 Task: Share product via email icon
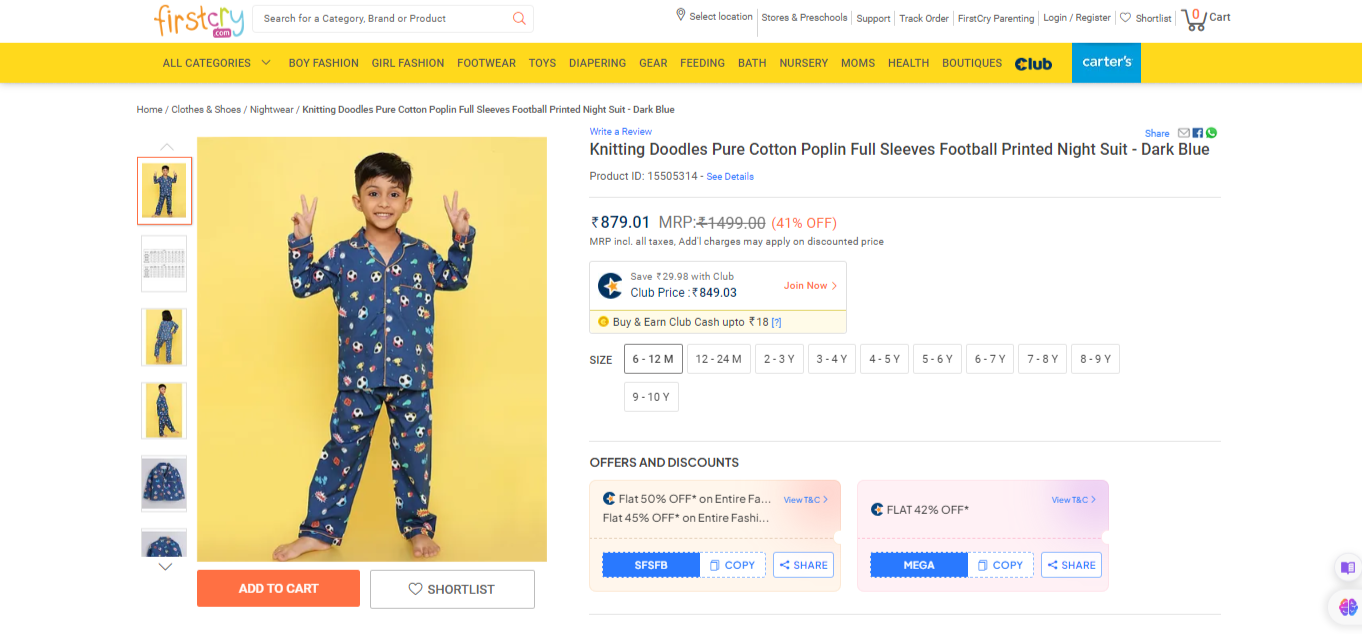(1184, 133)
